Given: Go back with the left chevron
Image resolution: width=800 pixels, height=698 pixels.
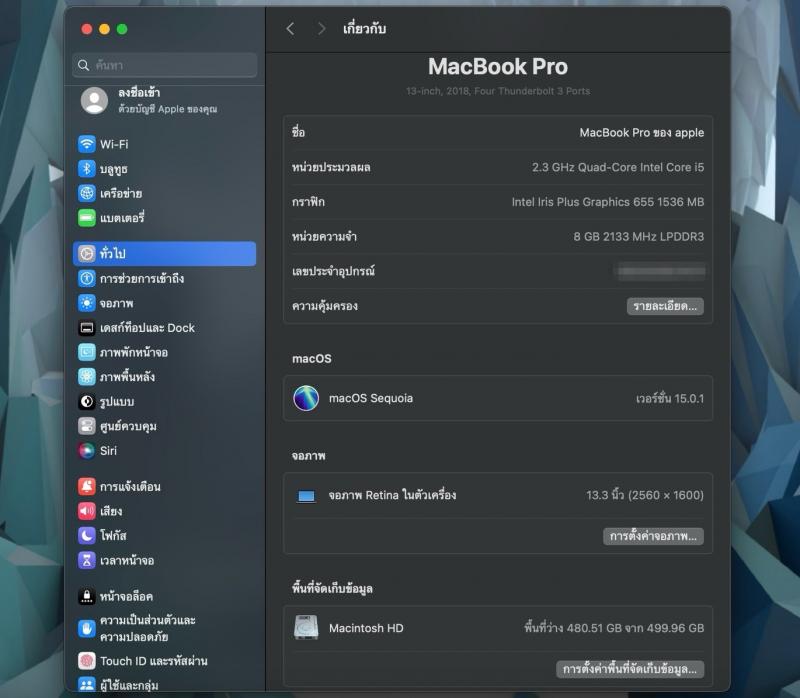Looking at the screenshot, I should [290, 29].
